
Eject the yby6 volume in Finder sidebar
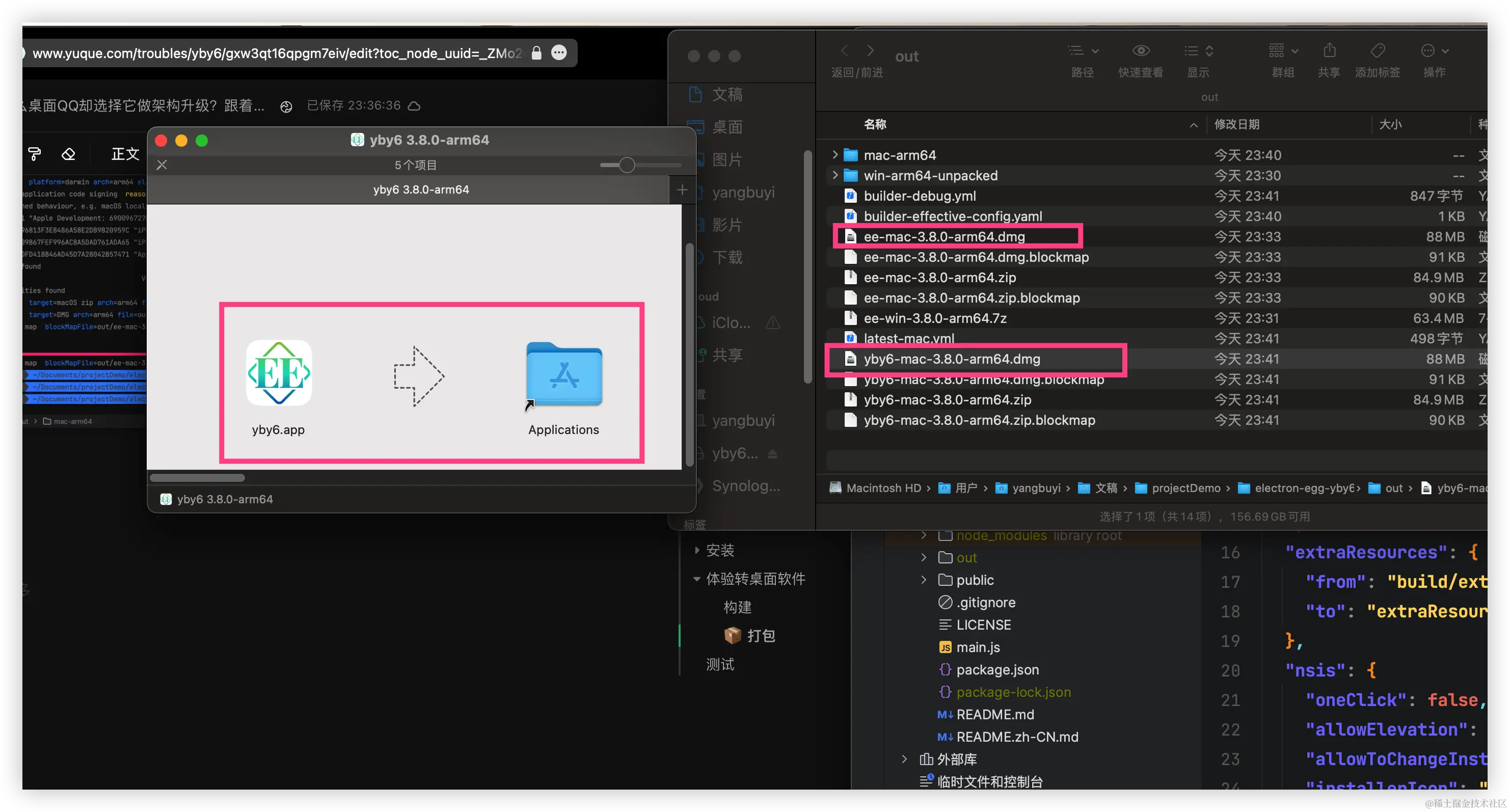tap(773, 454)
